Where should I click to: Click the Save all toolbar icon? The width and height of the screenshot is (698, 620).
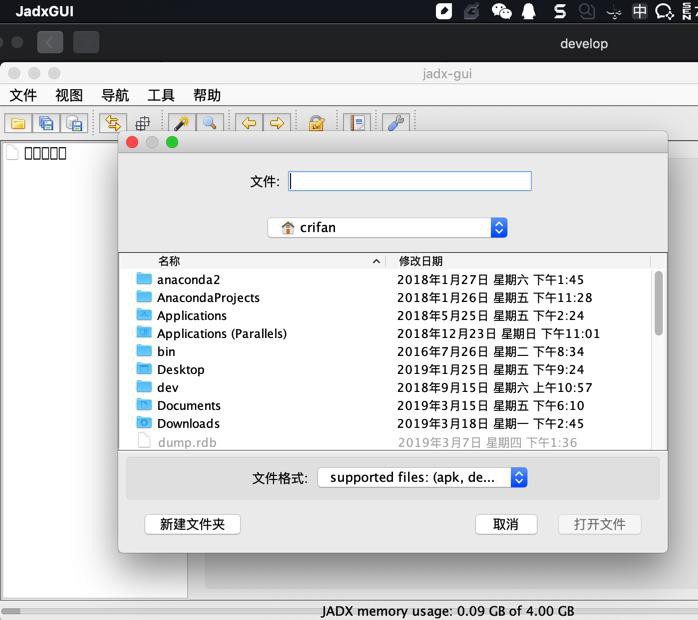pyautogui.click(x=46, y=123)
